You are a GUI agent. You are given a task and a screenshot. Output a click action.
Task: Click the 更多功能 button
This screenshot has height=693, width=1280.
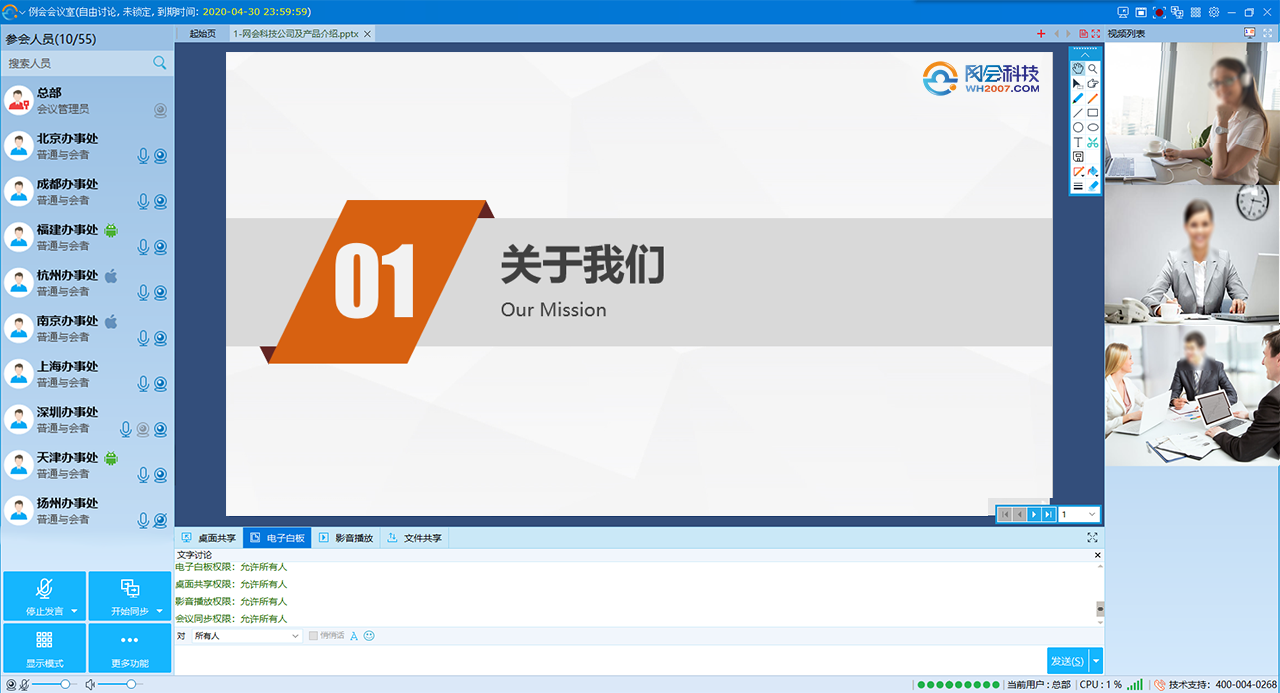(x=130, y=648)
